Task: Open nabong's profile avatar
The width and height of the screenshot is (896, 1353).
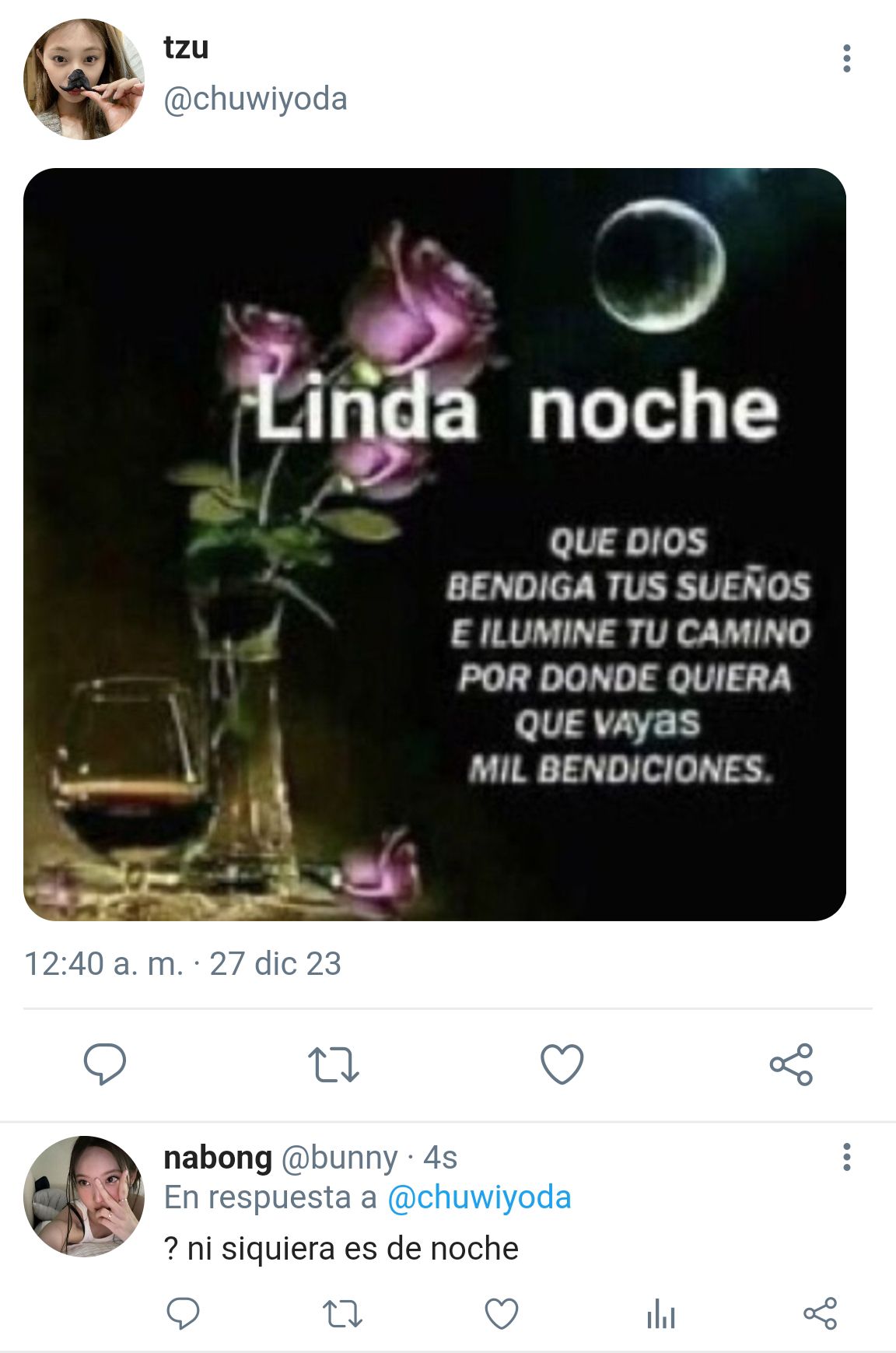Action: 84,1196
